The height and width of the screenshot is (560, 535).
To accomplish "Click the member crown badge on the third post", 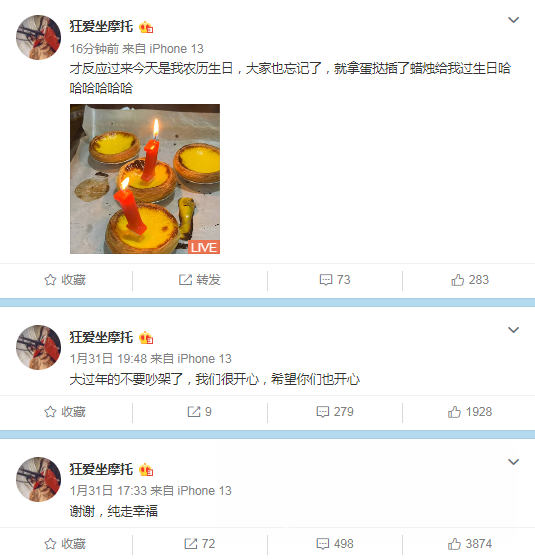I will click(x=146, y=470).
